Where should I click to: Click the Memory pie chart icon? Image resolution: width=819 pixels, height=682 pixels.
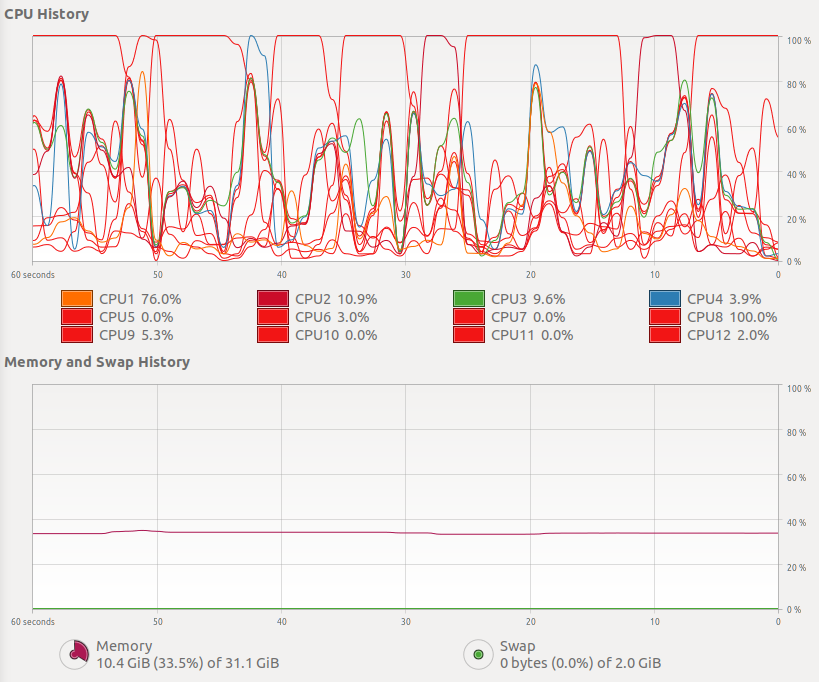coord(75,654)
